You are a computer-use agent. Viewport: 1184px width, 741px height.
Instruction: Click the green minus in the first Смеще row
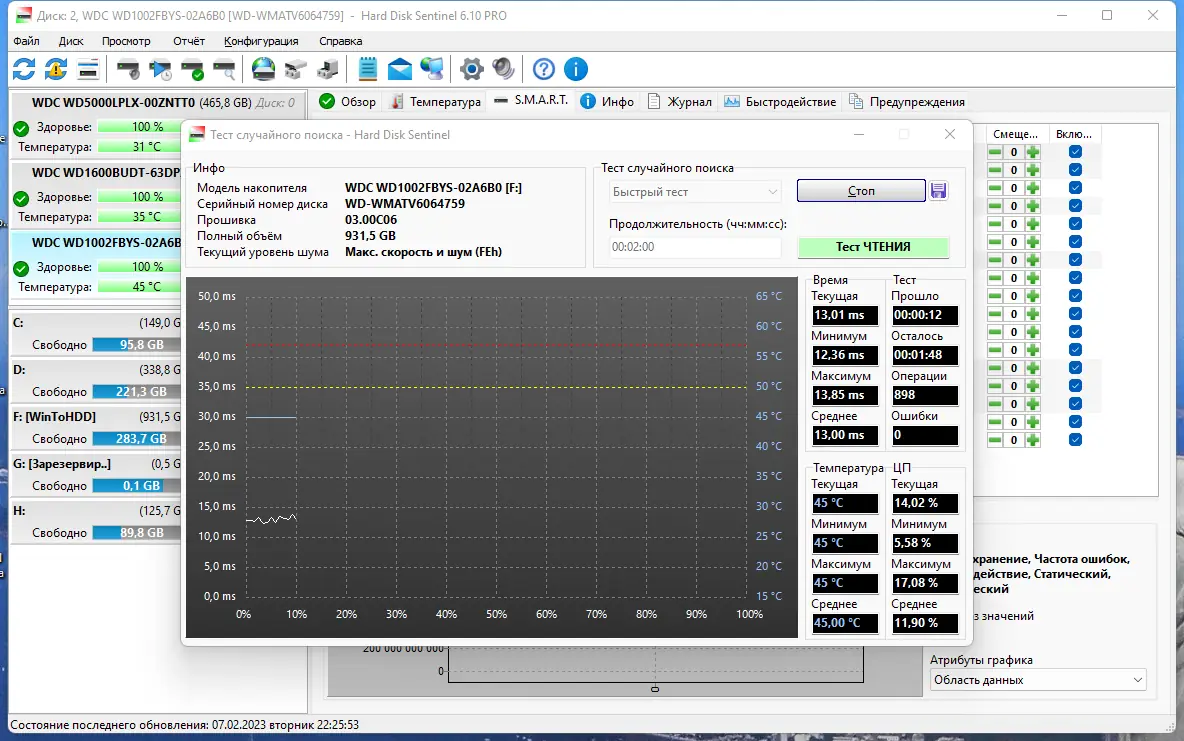pyautogui.click(x=995, y=152)
